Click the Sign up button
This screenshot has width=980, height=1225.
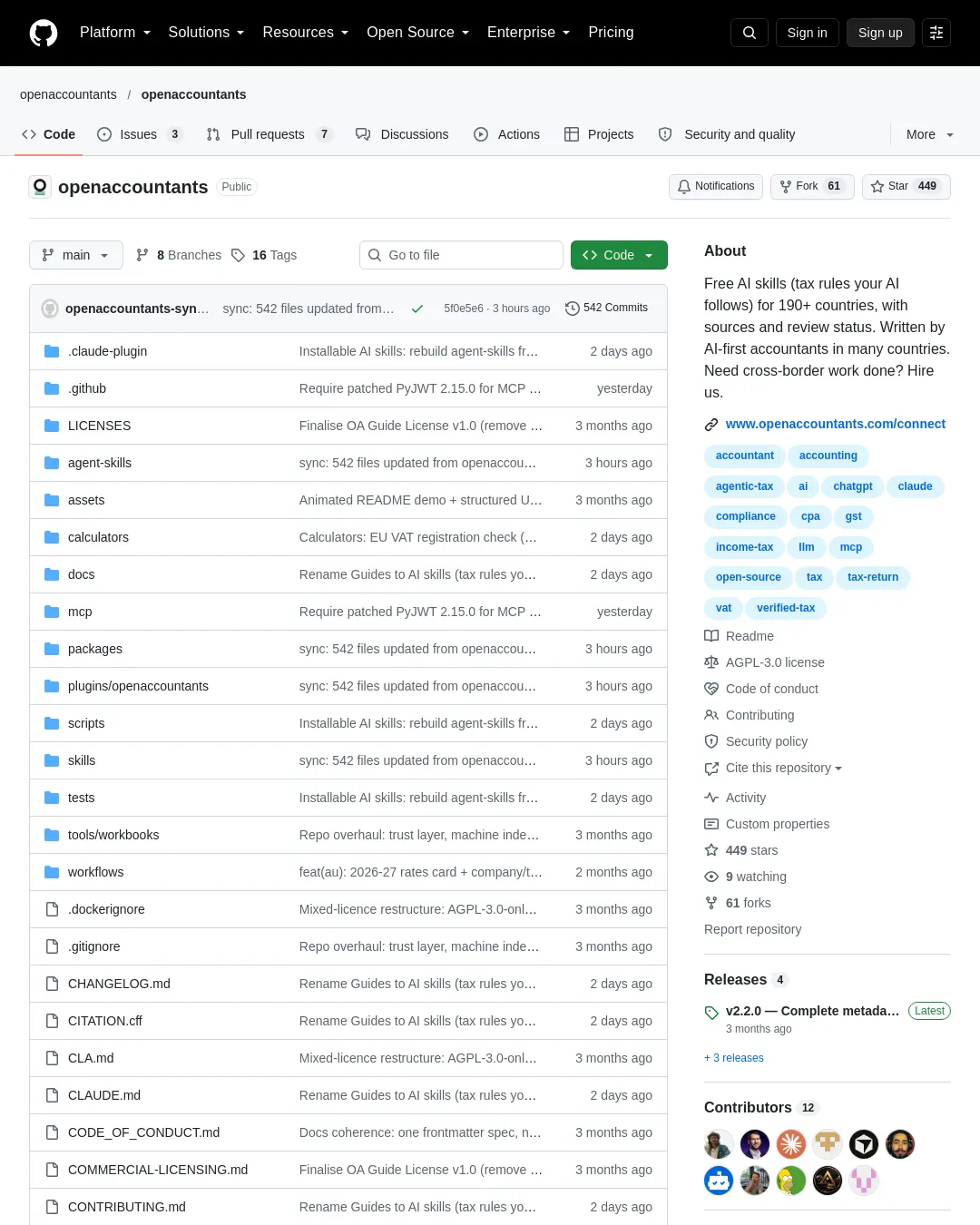coord(880,33)
